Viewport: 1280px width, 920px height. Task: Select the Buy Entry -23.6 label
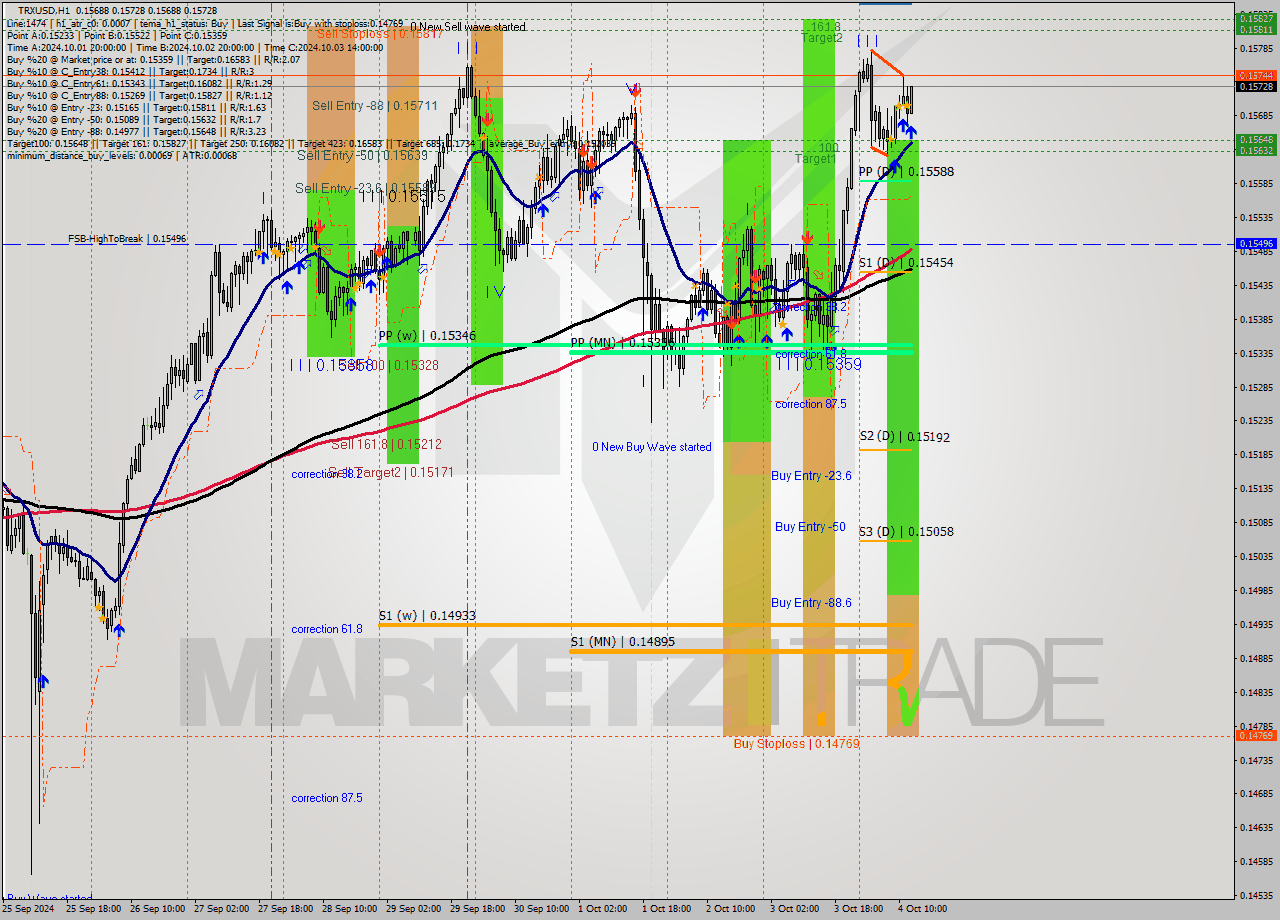click(811, 476)
